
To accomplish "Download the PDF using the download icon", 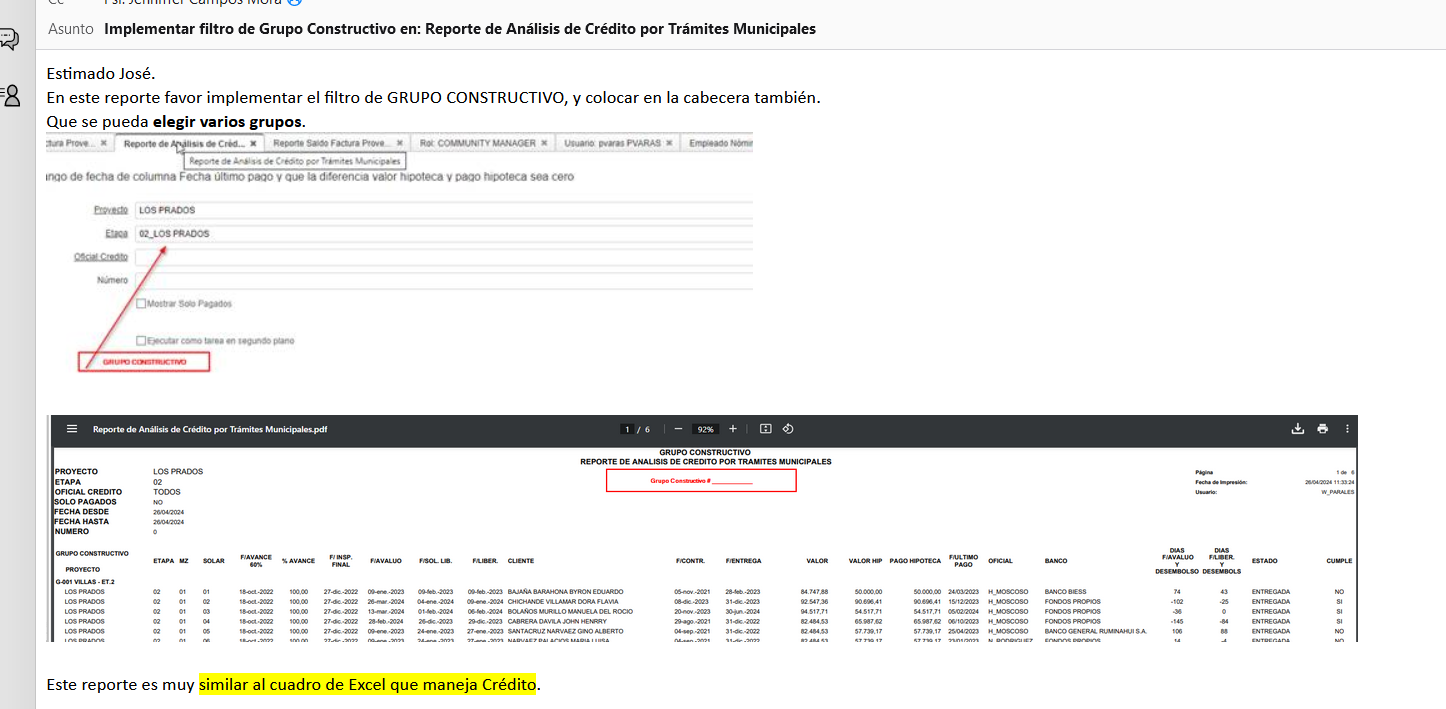I will 1298,429.
